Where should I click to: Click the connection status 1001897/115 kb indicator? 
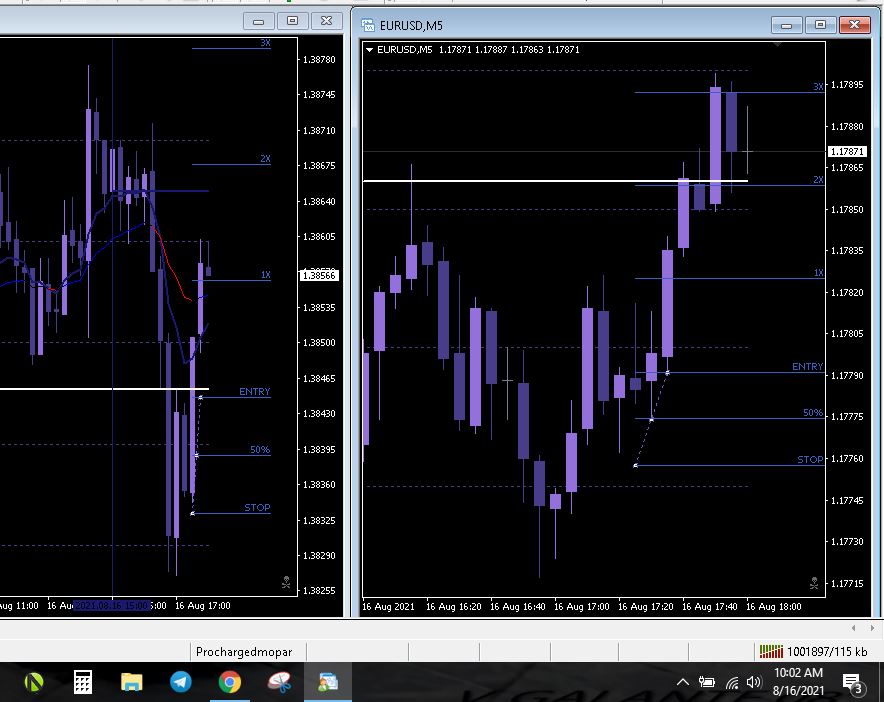(813, 652)
